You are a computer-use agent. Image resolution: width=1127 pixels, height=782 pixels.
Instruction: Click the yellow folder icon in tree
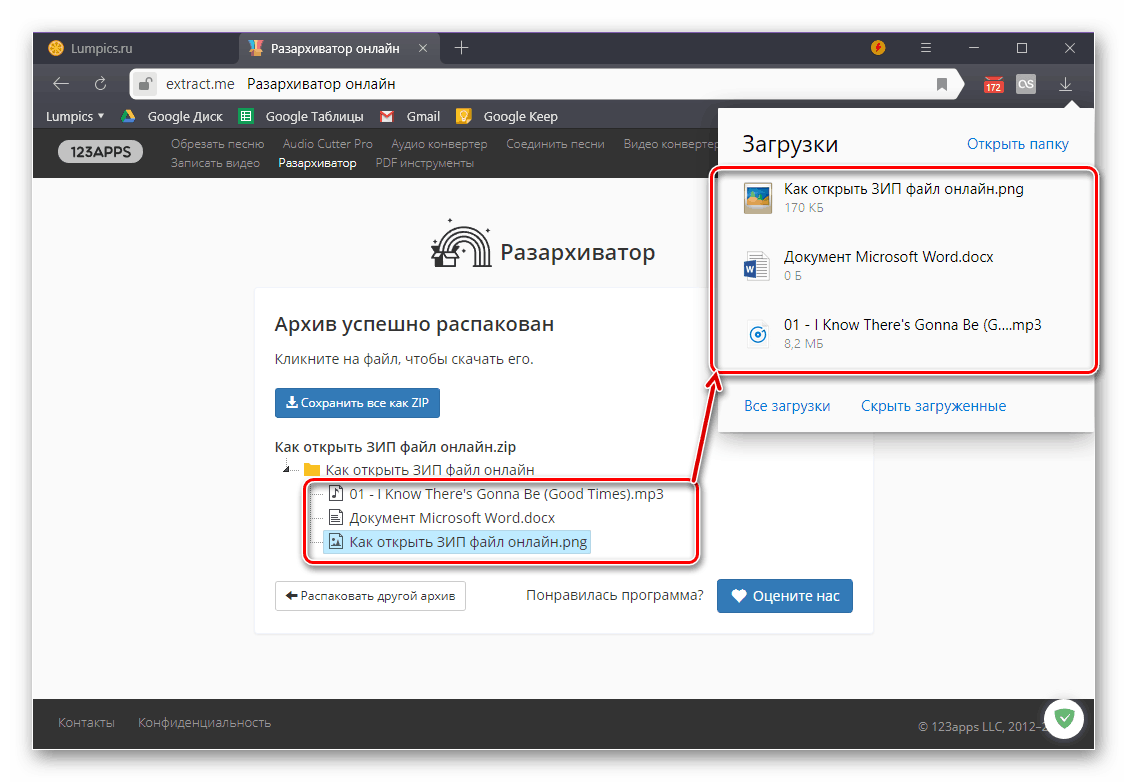point(311,469)
